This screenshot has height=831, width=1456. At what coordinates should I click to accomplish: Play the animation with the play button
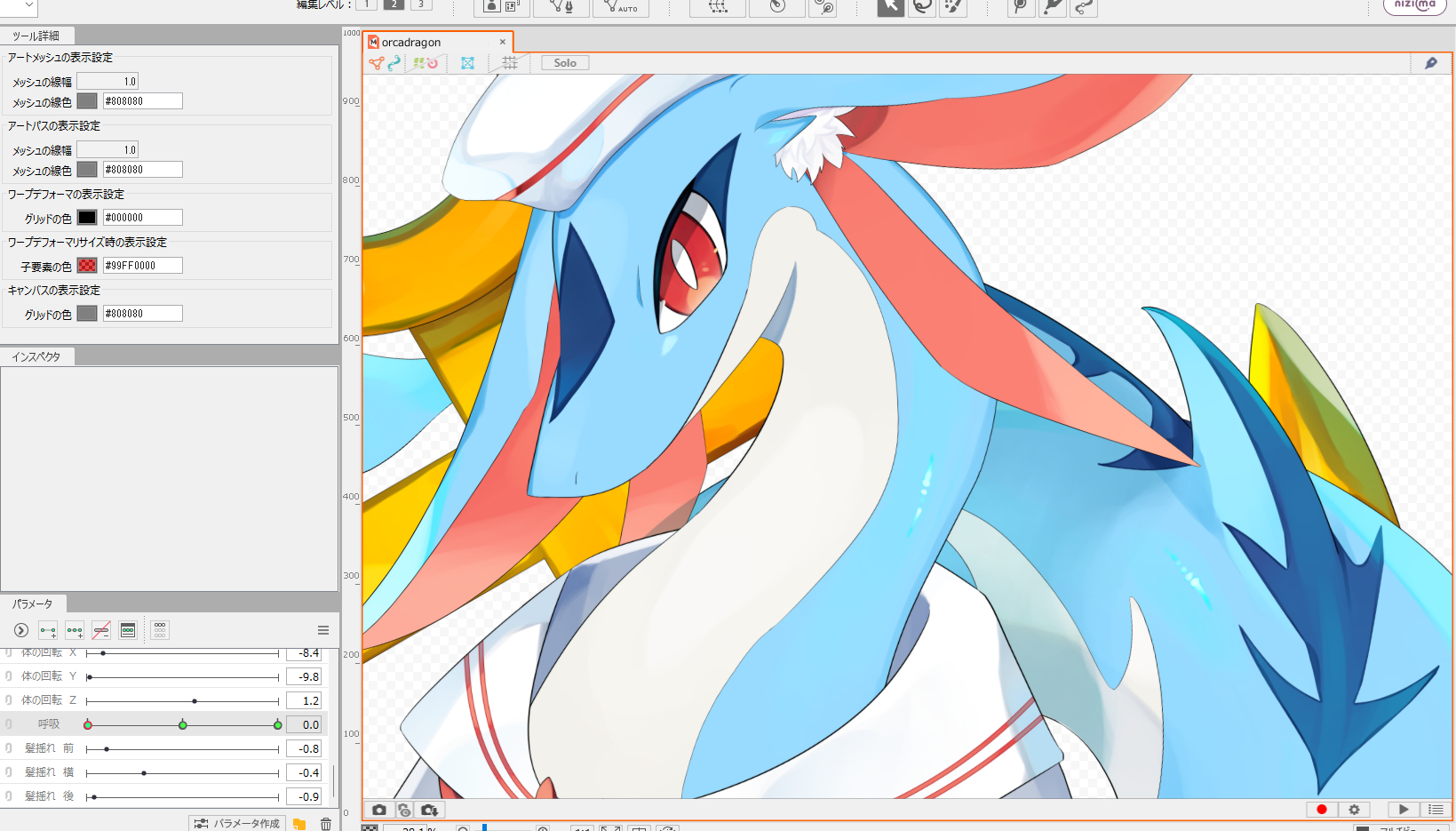coord(1404,810)
